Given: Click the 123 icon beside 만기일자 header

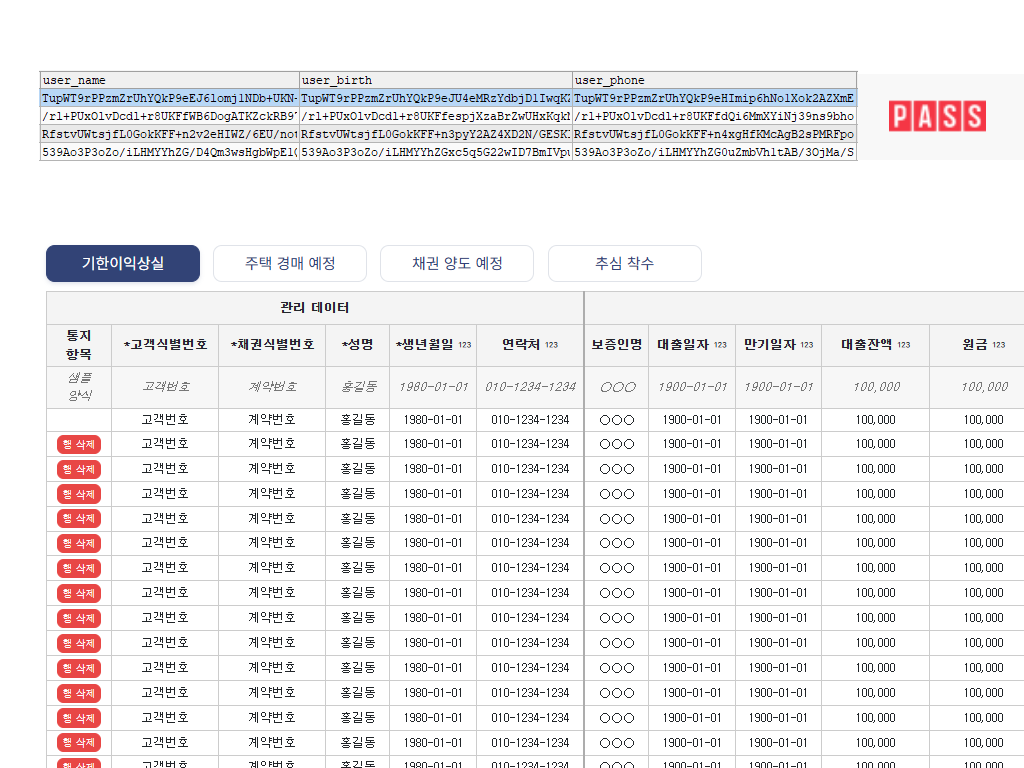Looking at the screenshot, I should [805, 343].
